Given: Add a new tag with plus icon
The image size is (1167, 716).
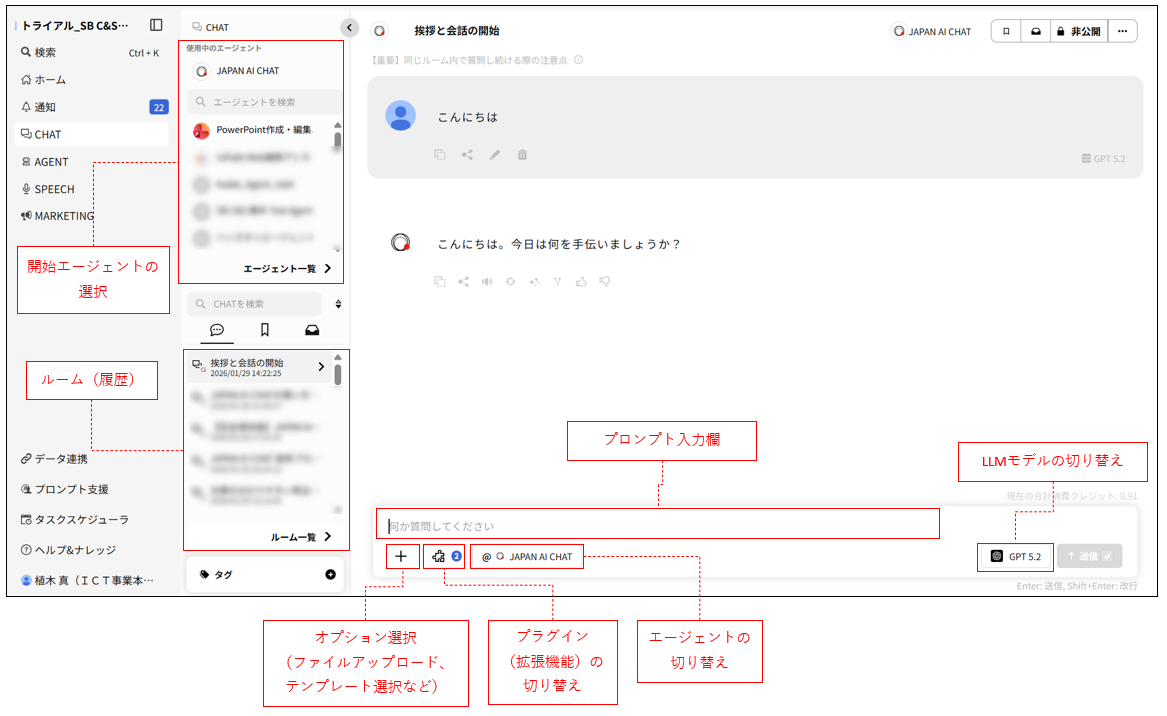Looking at the screenshot, I should click(330, 575).
